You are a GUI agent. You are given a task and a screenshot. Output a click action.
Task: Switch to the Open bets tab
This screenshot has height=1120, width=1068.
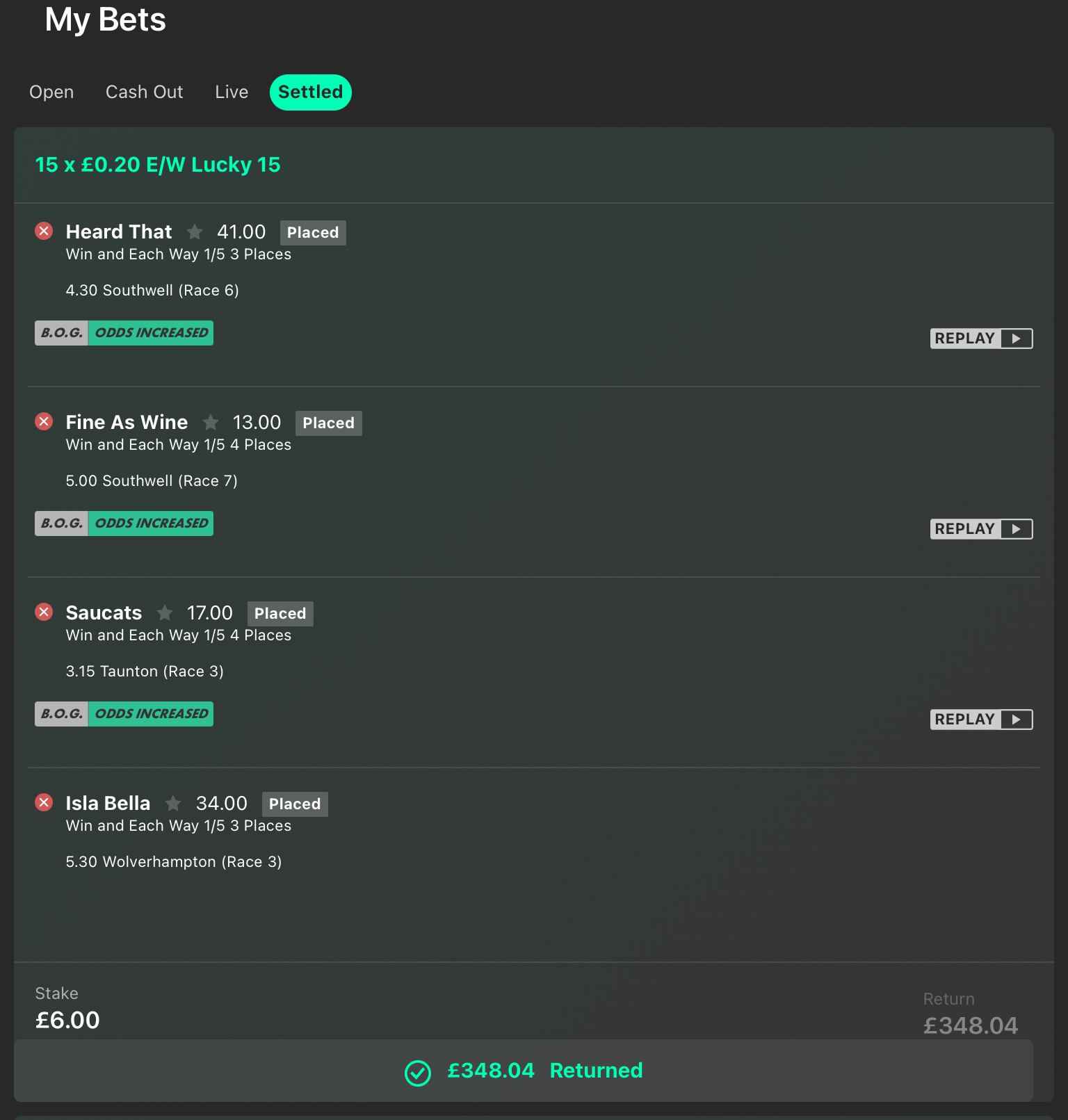pyautogui.click(x=51, y=92)
